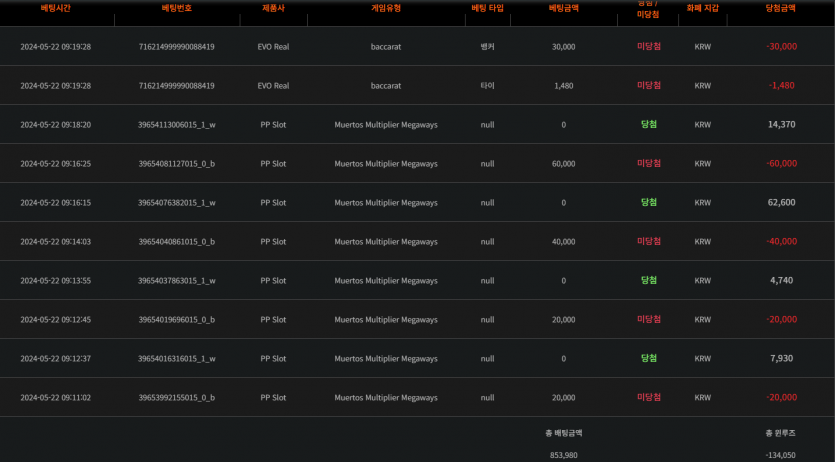Click the timestamp 2024-05-22 09:18:20

tap(55, 125)
